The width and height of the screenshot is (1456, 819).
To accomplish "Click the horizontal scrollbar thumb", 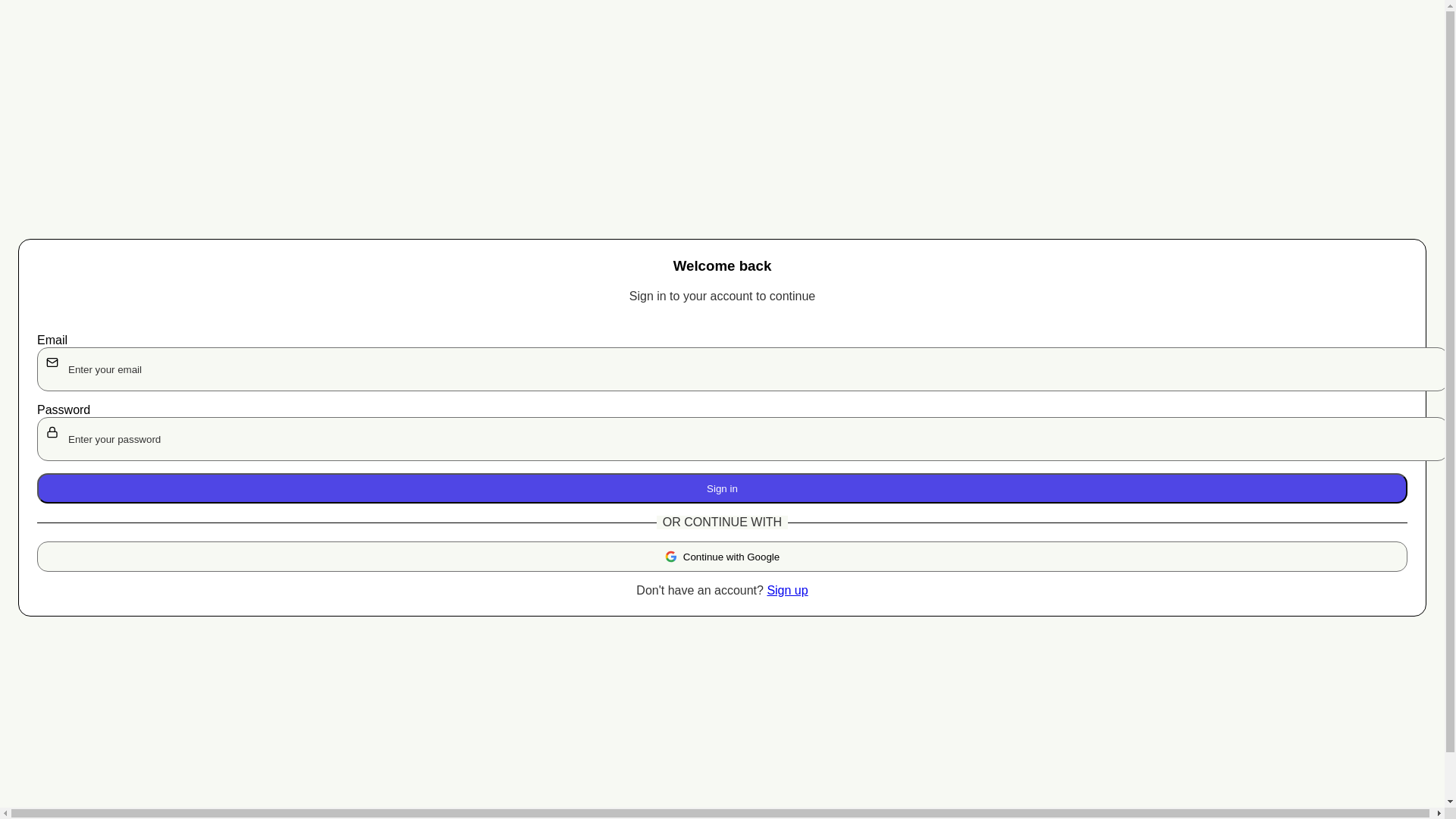I will click(x=720, y=814).
